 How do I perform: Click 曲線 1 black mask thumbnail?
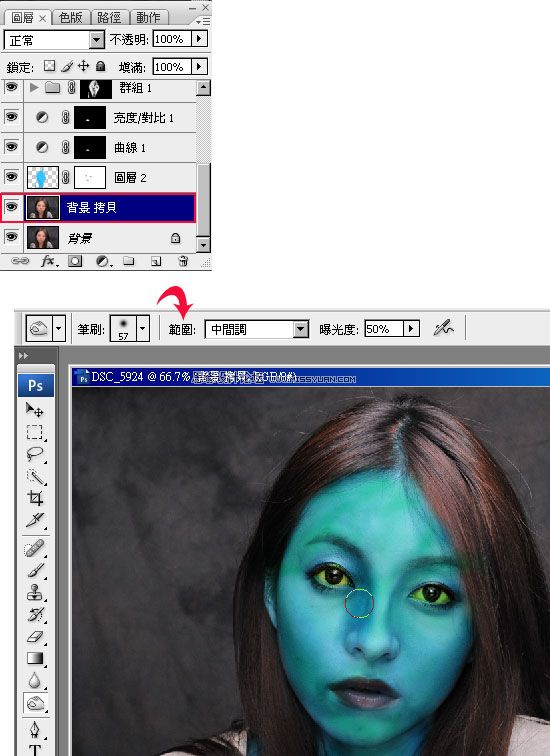point(90,148)
